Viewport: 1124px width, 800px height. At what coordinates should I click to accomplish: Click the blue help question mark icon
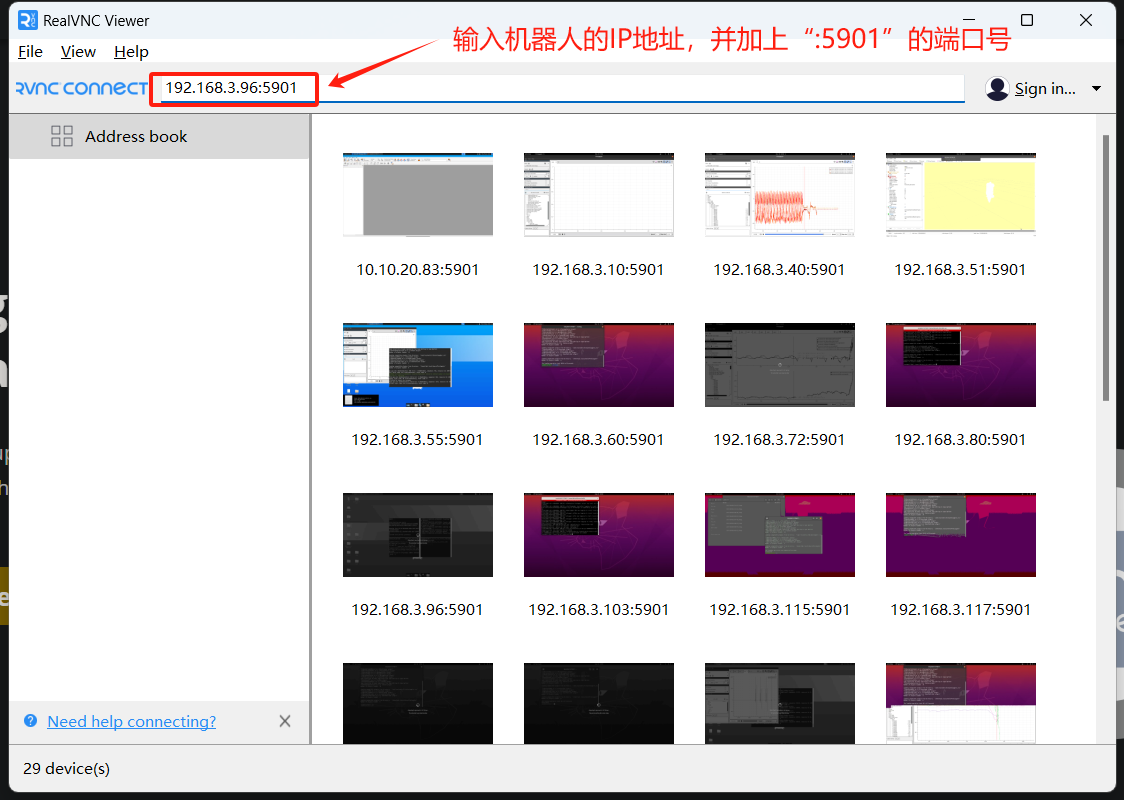tap(31, 721)
